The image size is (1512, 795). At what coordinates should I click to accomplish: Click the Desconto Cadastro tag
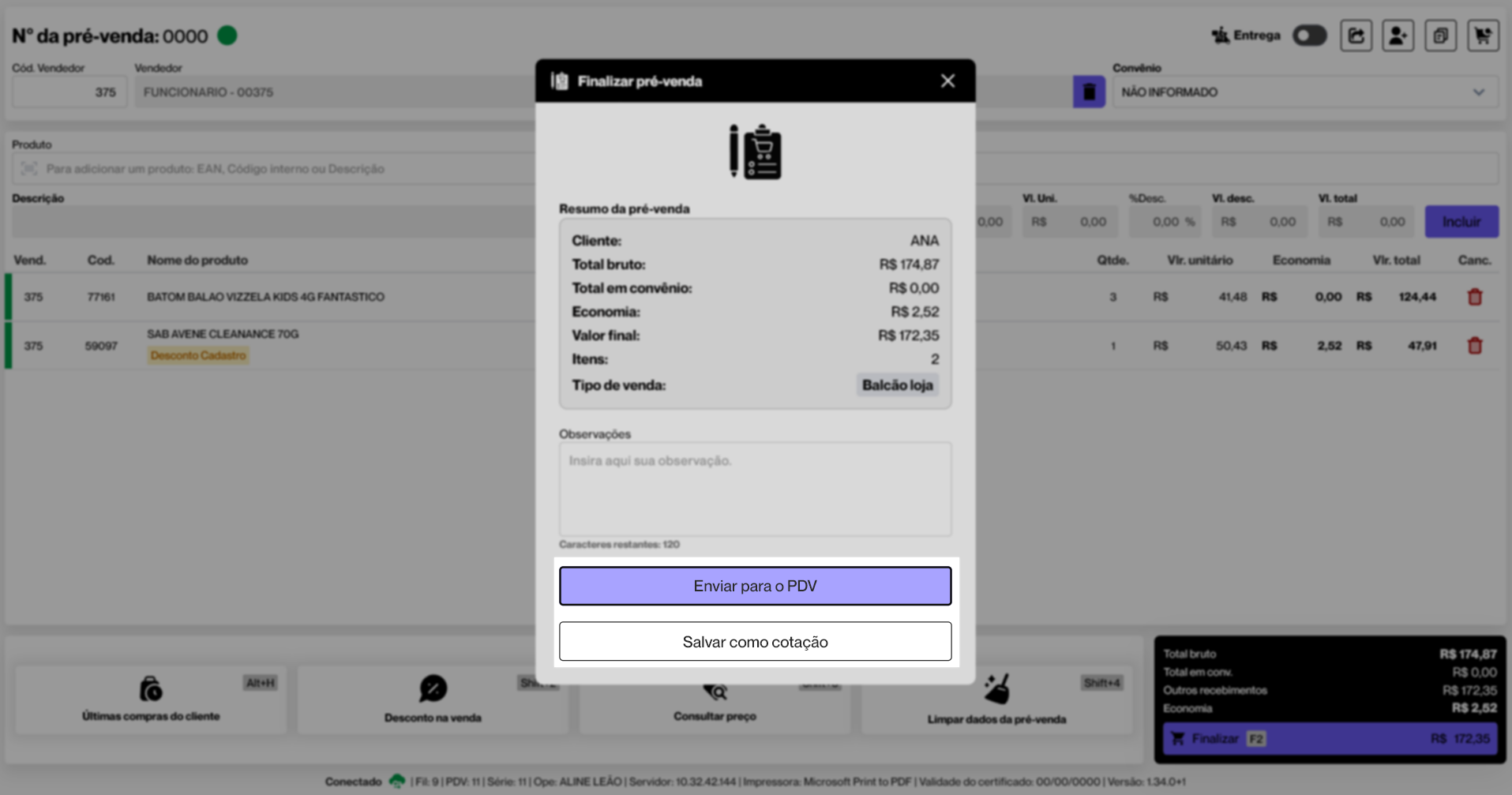198,355
